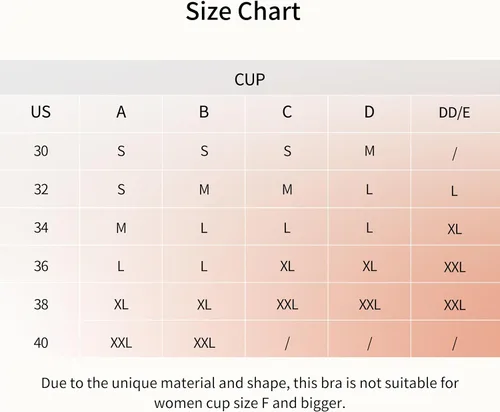Select the CUP header row
500x412 pixels.
pos(250,78)
